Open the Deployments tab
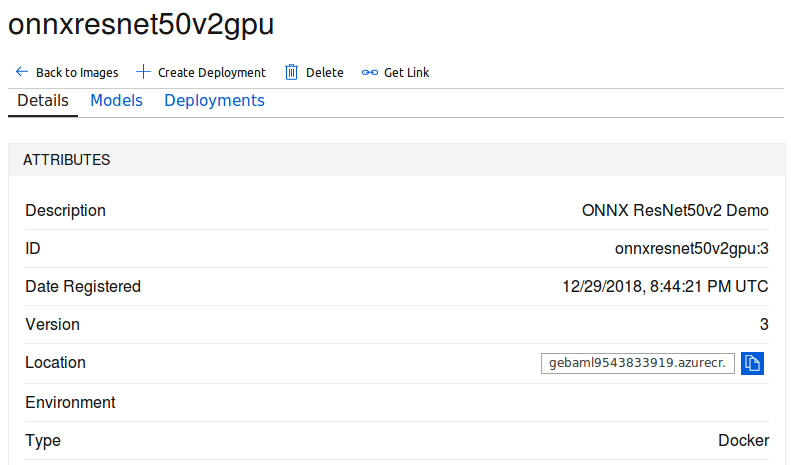 point(214,101)
